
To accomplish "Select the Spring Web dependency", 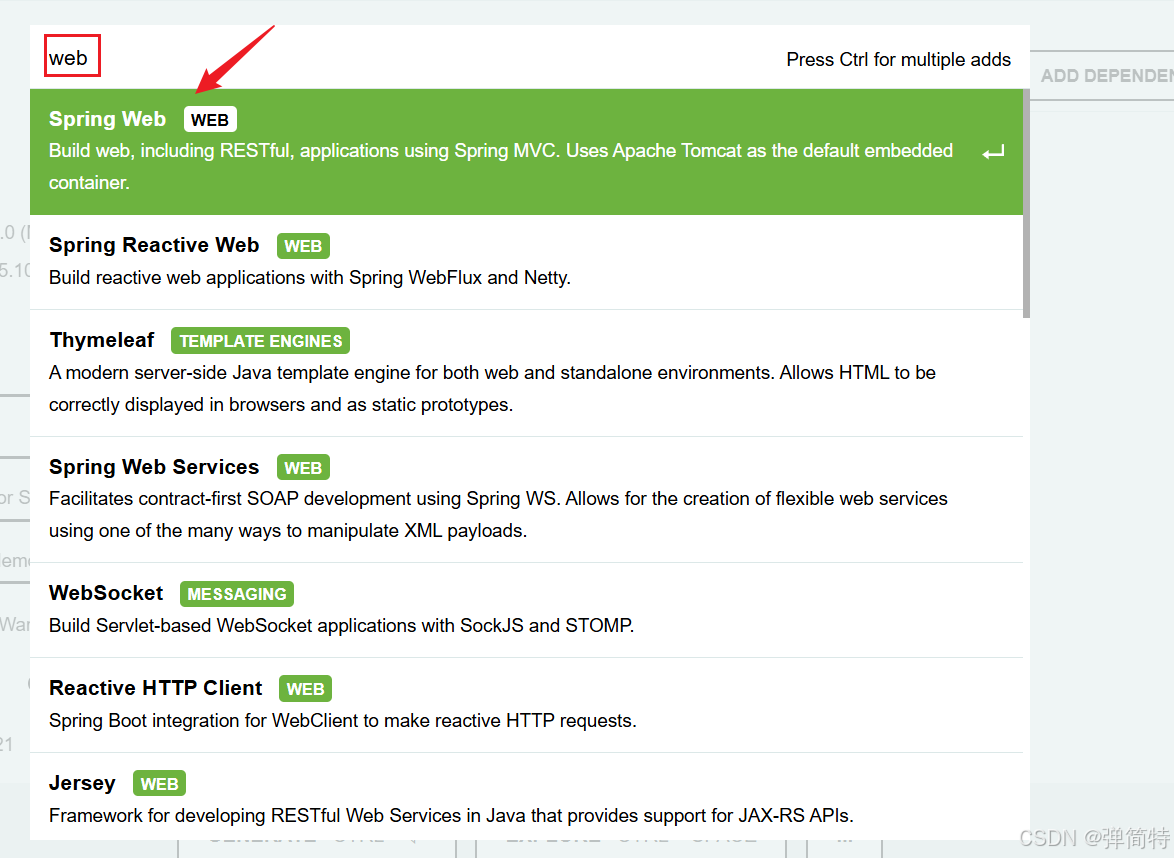I will point(526,151).
